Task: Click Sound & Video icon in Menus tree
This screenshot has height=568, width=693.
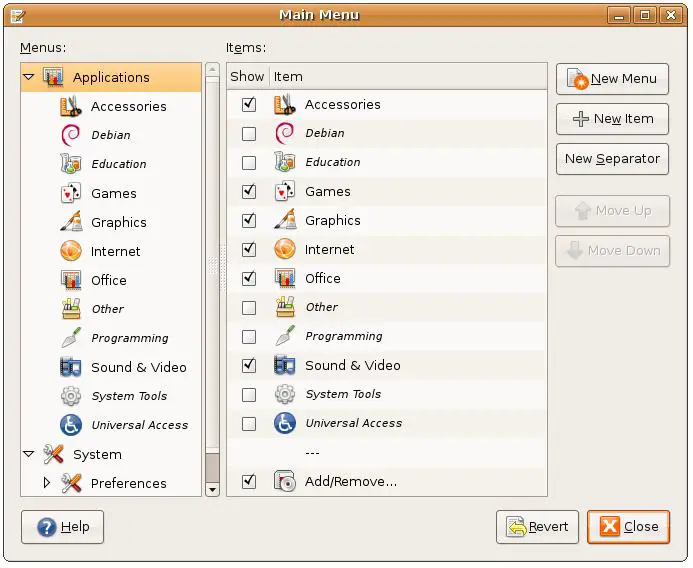Action: (71, 367)
